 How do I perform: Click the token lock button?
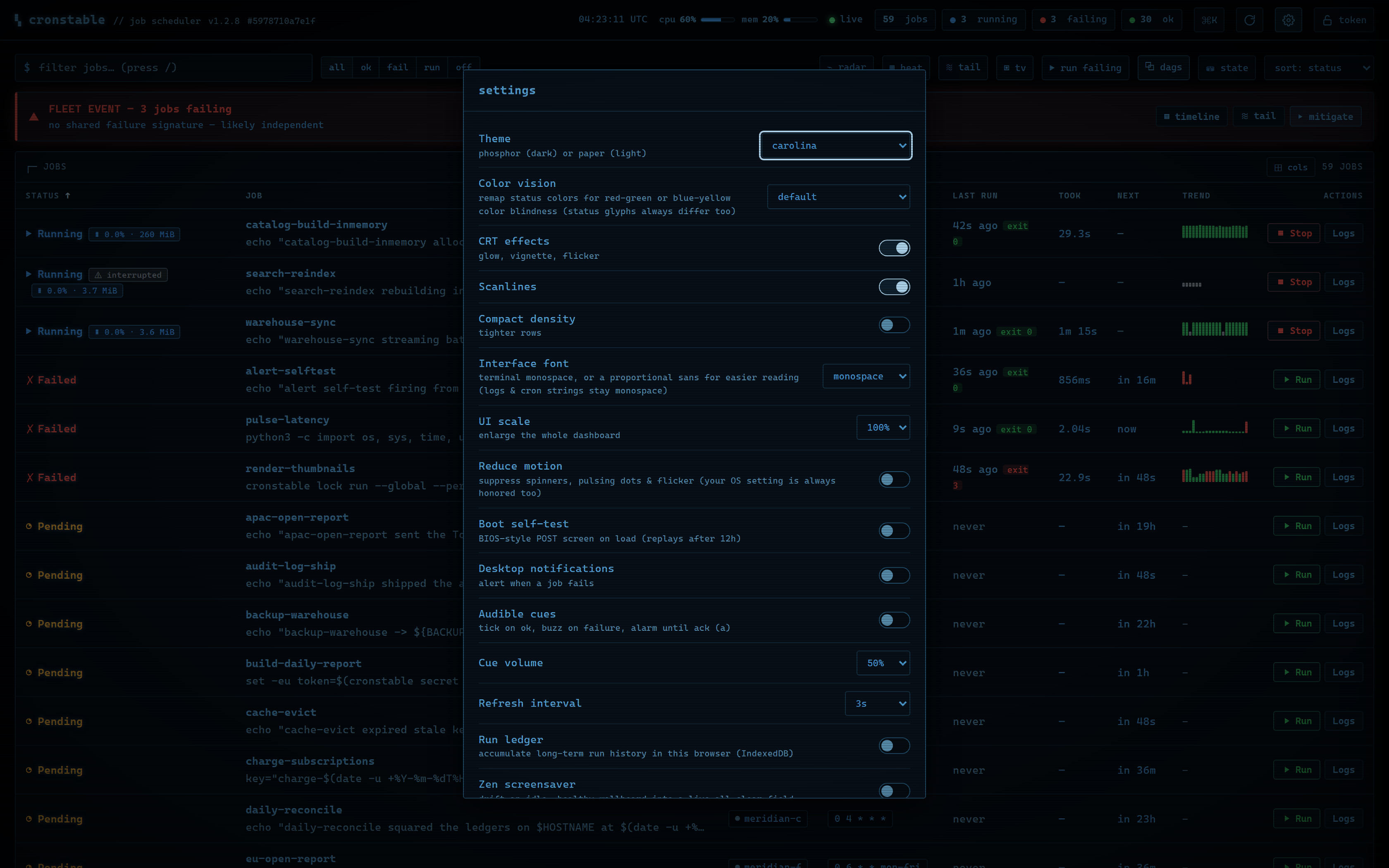[1344, 20]
